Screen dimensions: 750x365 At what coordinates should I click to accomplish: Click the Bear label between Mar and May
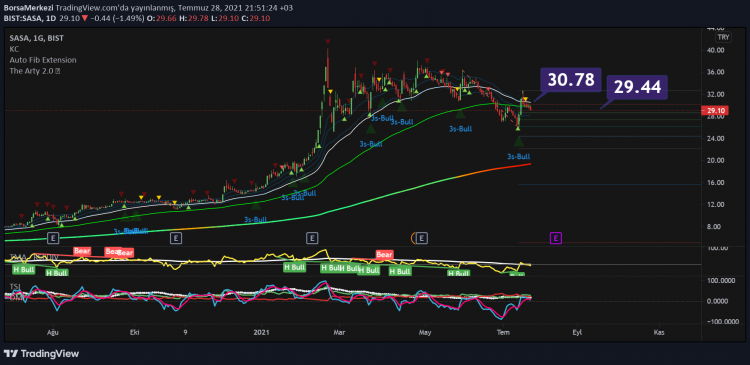click(x=385, y=255)
